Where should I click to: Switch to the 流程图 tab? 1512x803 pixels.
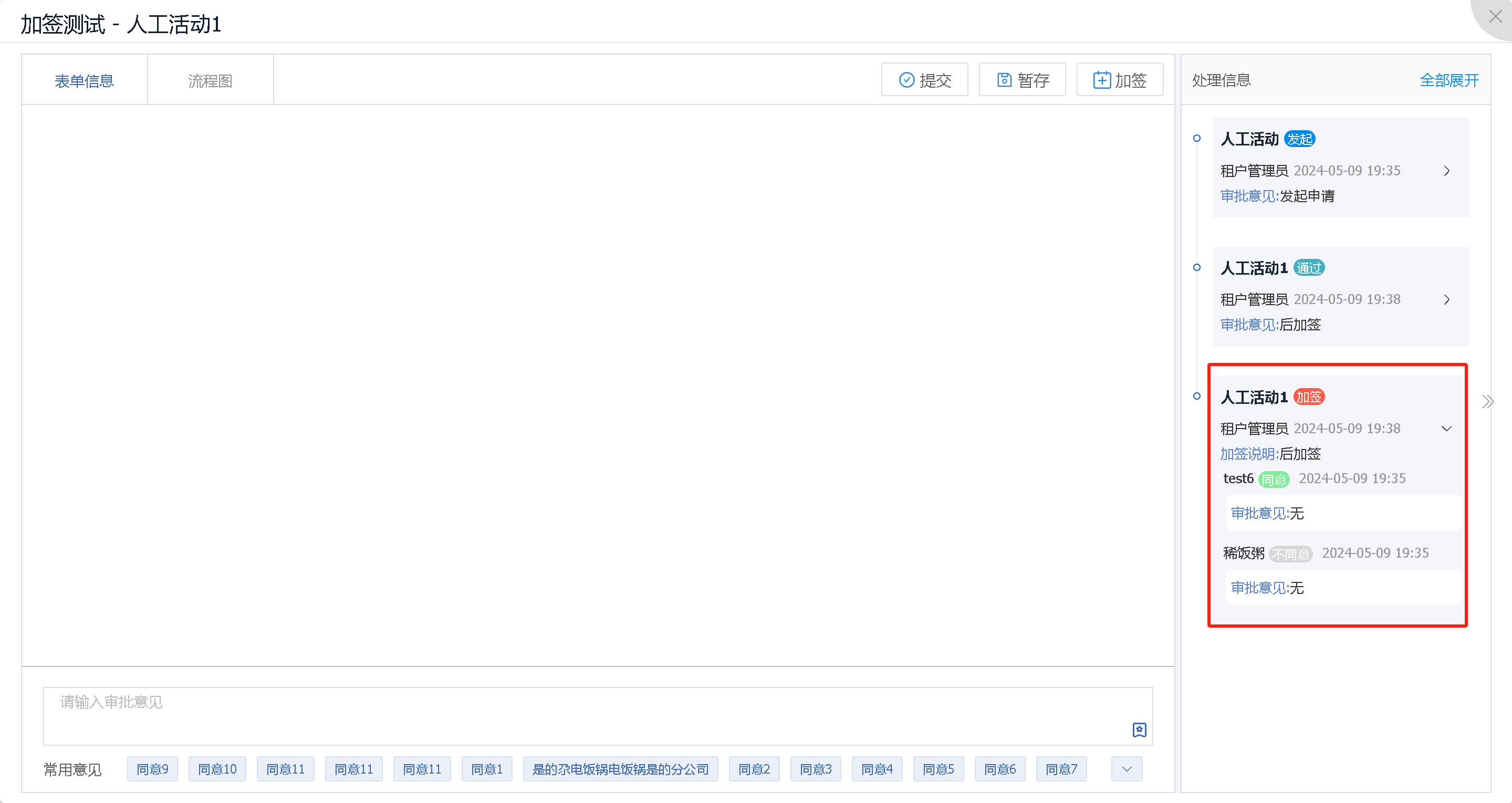click(210, 80)
